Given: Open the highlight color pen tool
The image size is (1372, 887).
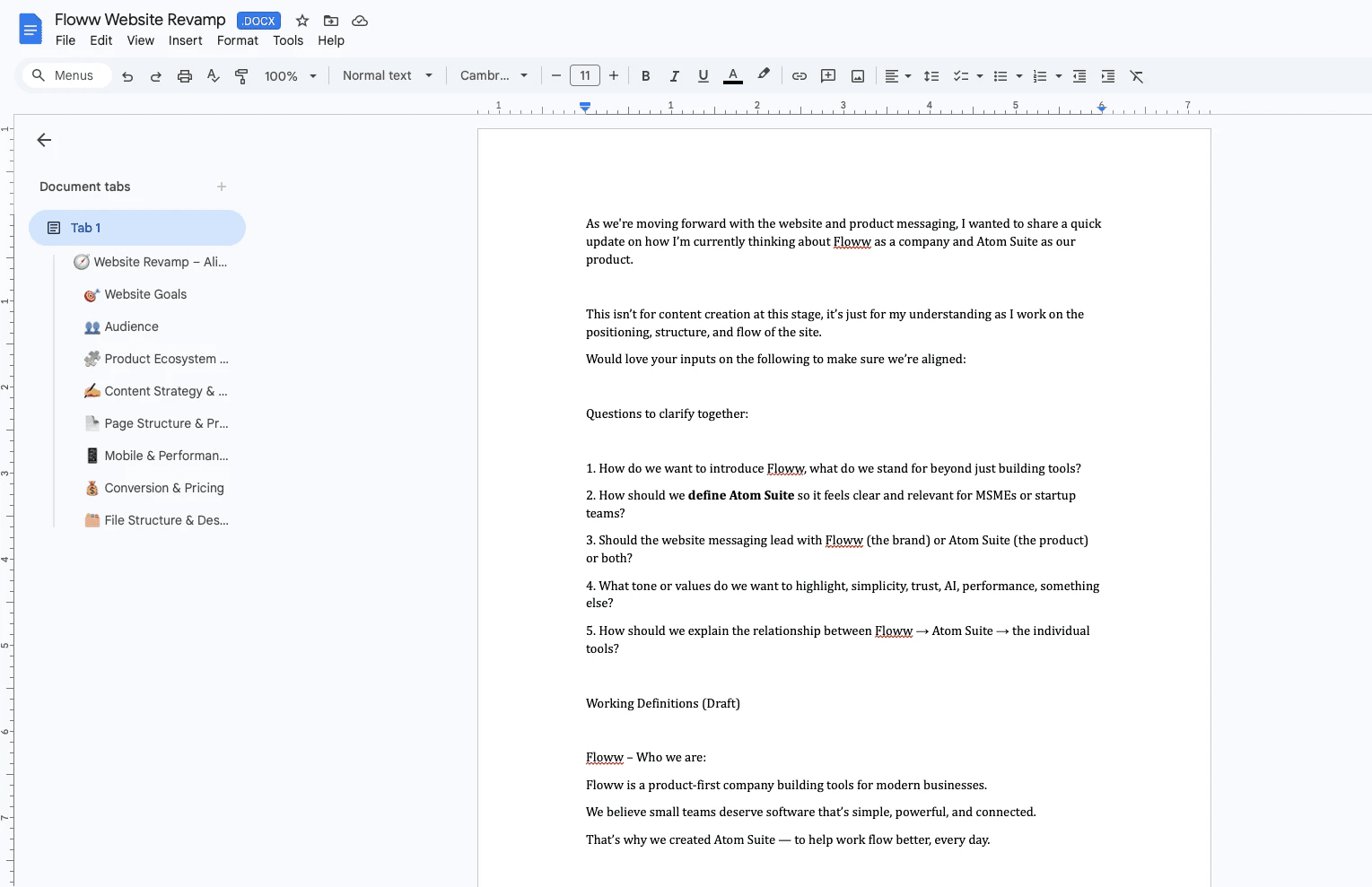Looking at the screenshot, I should coord(764,75).
